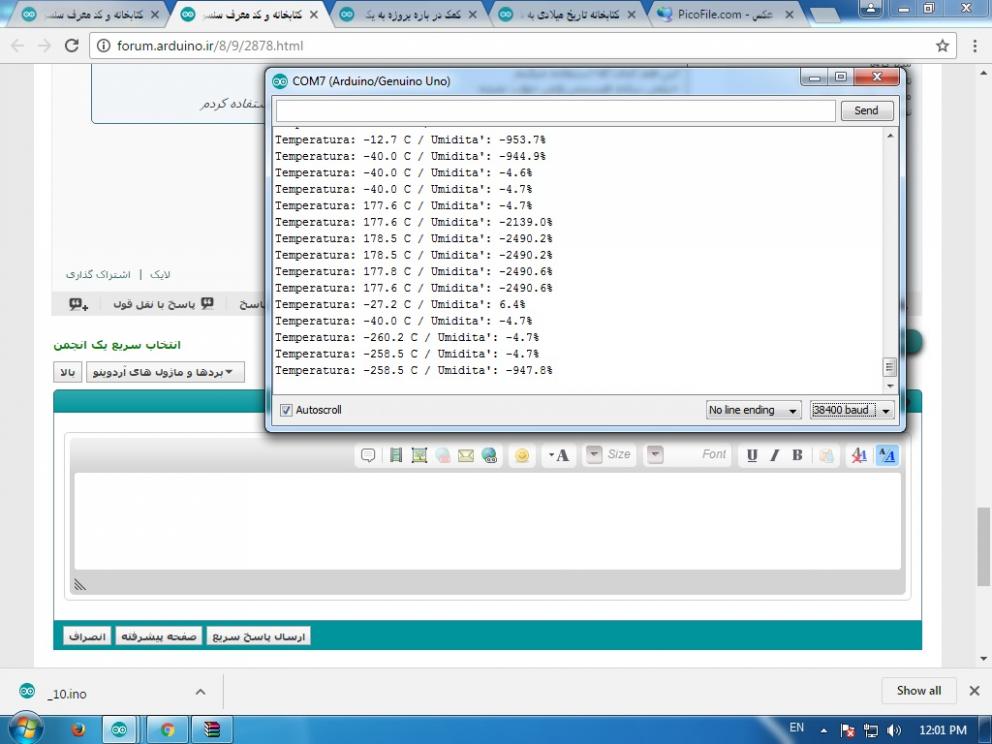The image size is (992, 744).
Task: Click the insert image icon in editor
Action: click(x=419, y=455)
